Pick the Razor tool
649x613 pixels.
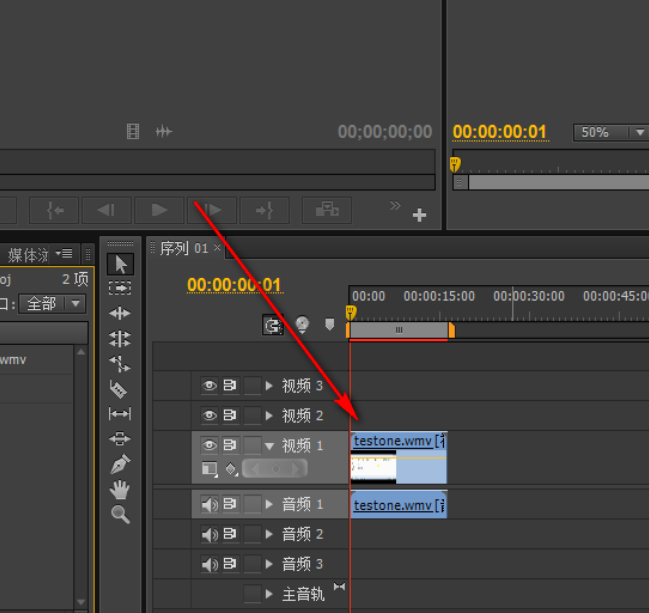(120, 389)
